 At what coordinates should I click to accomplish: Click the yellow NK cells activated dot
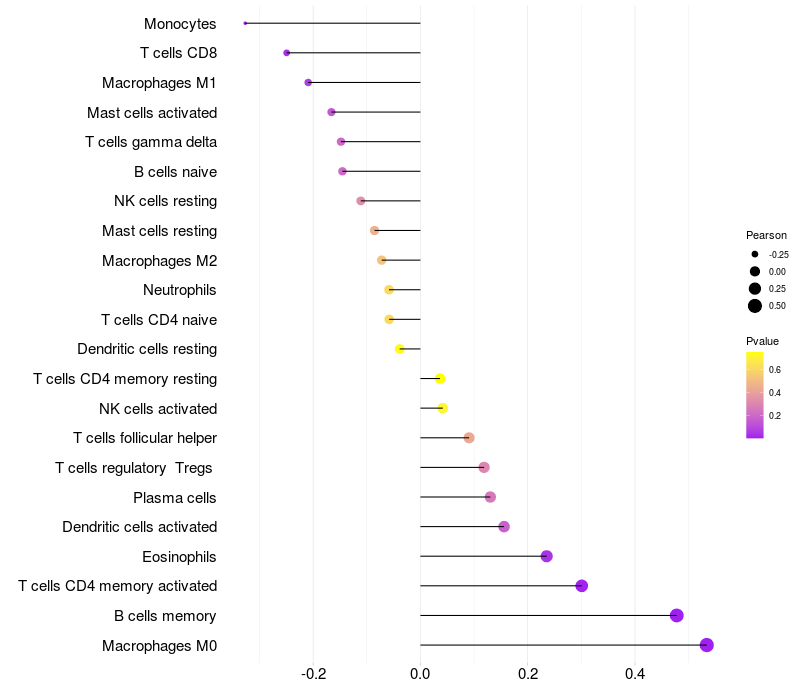tap(443, 408)
